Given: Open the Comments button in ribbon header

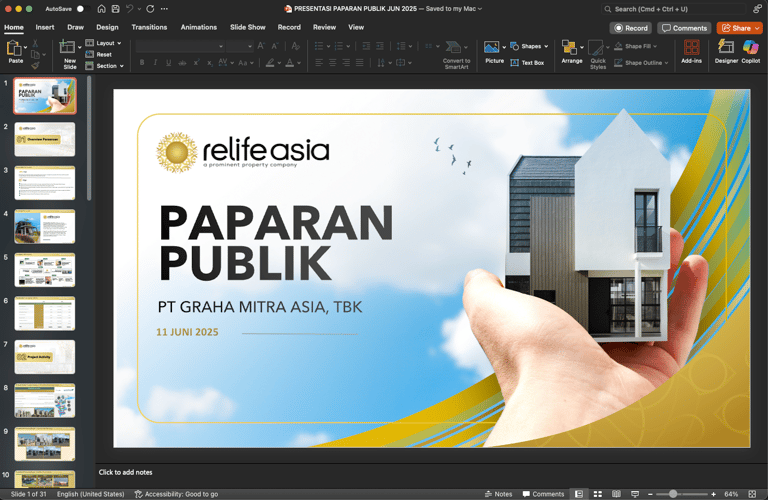Looking at the screenshot, I should 684,28.
